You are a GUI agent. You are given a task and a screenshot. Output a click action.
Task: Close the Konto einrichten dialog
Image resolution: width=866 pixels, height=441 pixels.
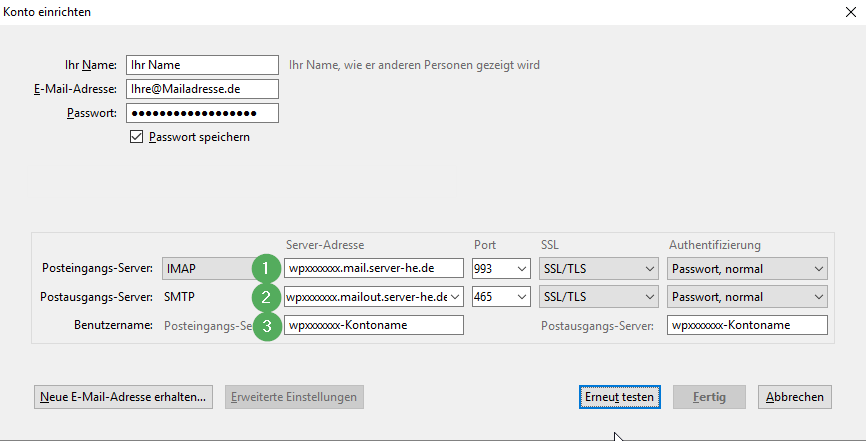pos(850,13)
